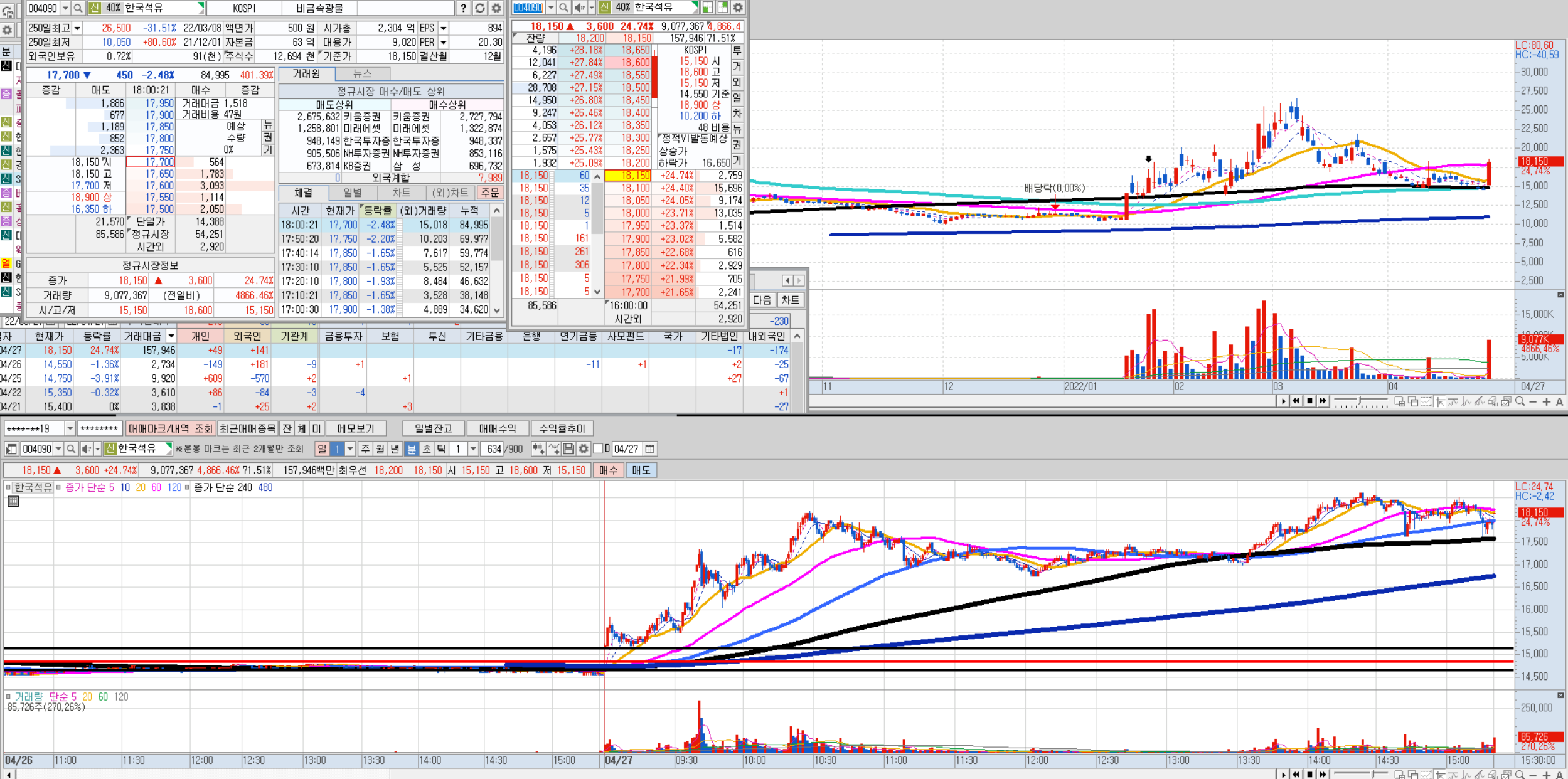Image resolution: width=1568 pixels, height=779 pixels.
Task: Click the window layout icon left of the bottom code field
Action: (11, 449)
